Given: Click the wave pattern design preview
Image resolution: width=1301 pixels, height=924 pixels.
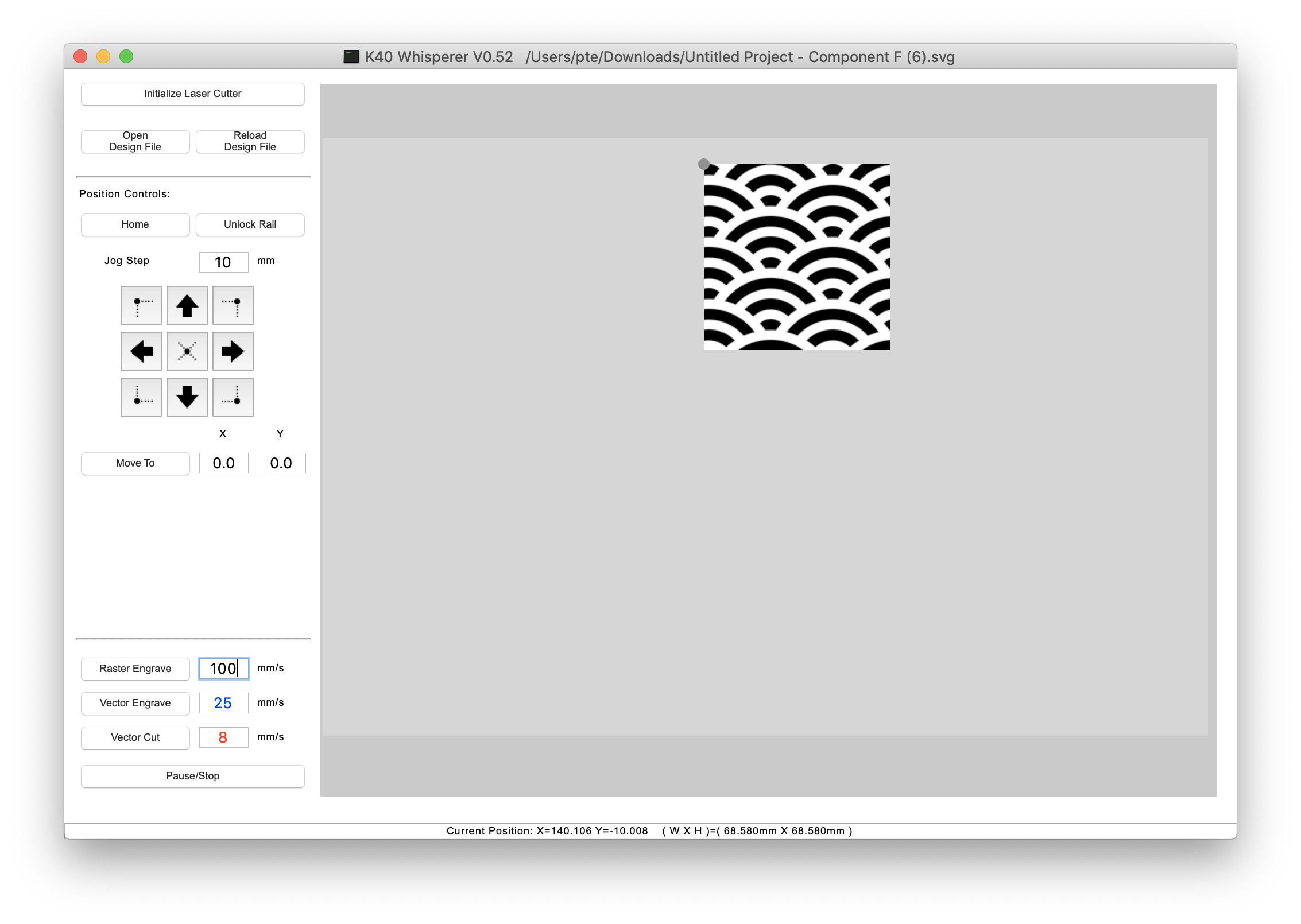Looking at the screenshot, I should pyautogui.click(x=796, y=257).
